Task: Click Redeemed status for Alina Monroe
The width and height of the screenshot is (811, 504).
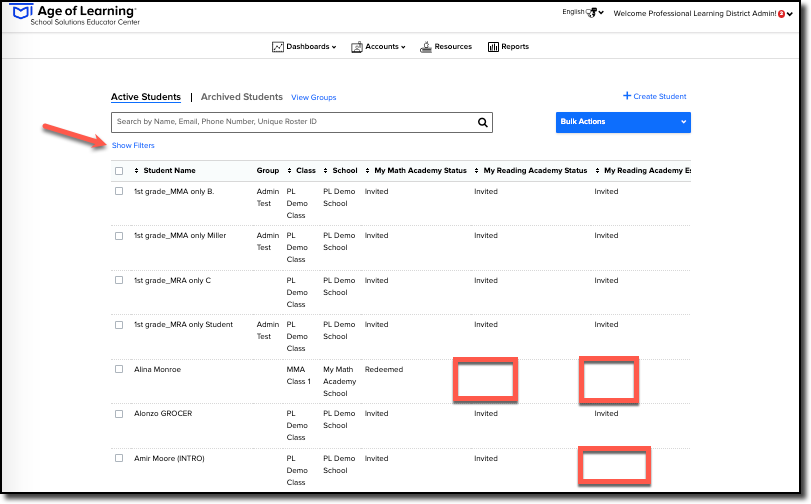Action: click(384, 369)
